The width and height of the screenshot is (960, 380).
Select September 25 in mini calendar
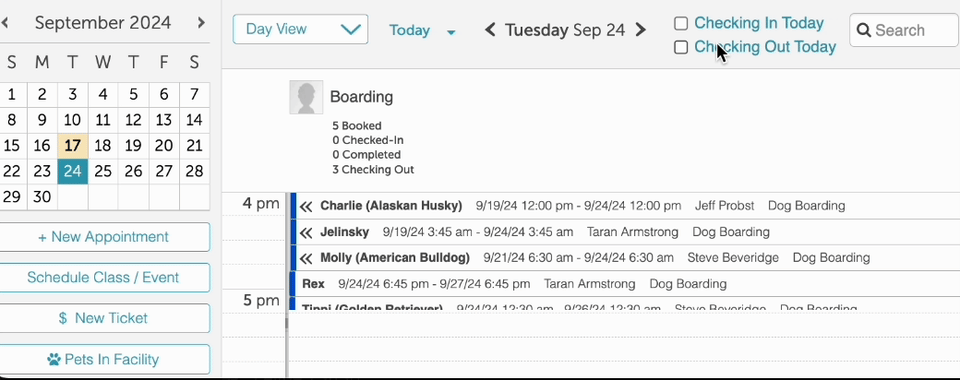point(103,171)
